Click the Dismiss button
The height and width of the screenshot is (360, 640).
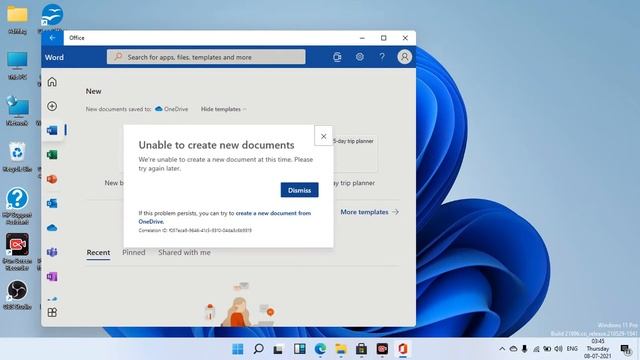tap(300, 190)
